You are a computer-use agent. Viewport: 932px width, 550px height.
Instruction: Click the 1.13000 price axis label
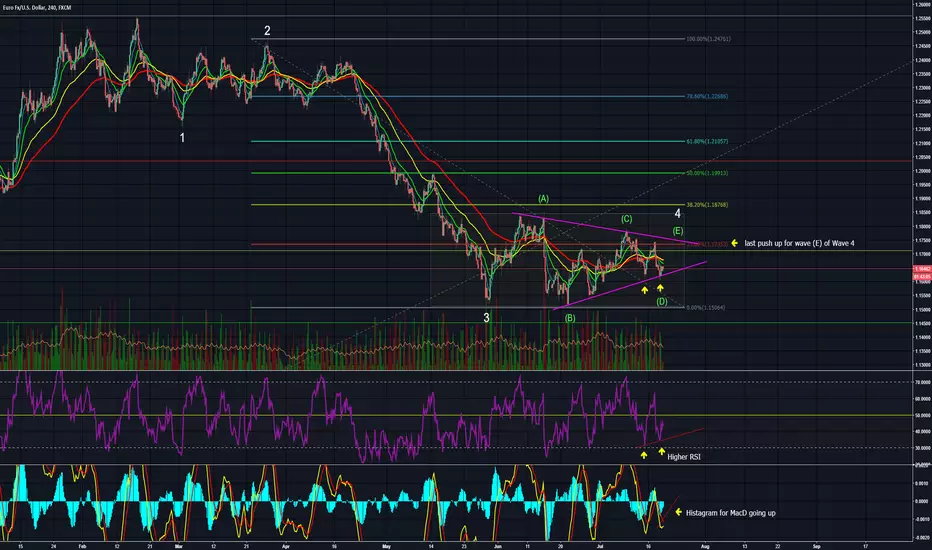[x=923, y=365]
